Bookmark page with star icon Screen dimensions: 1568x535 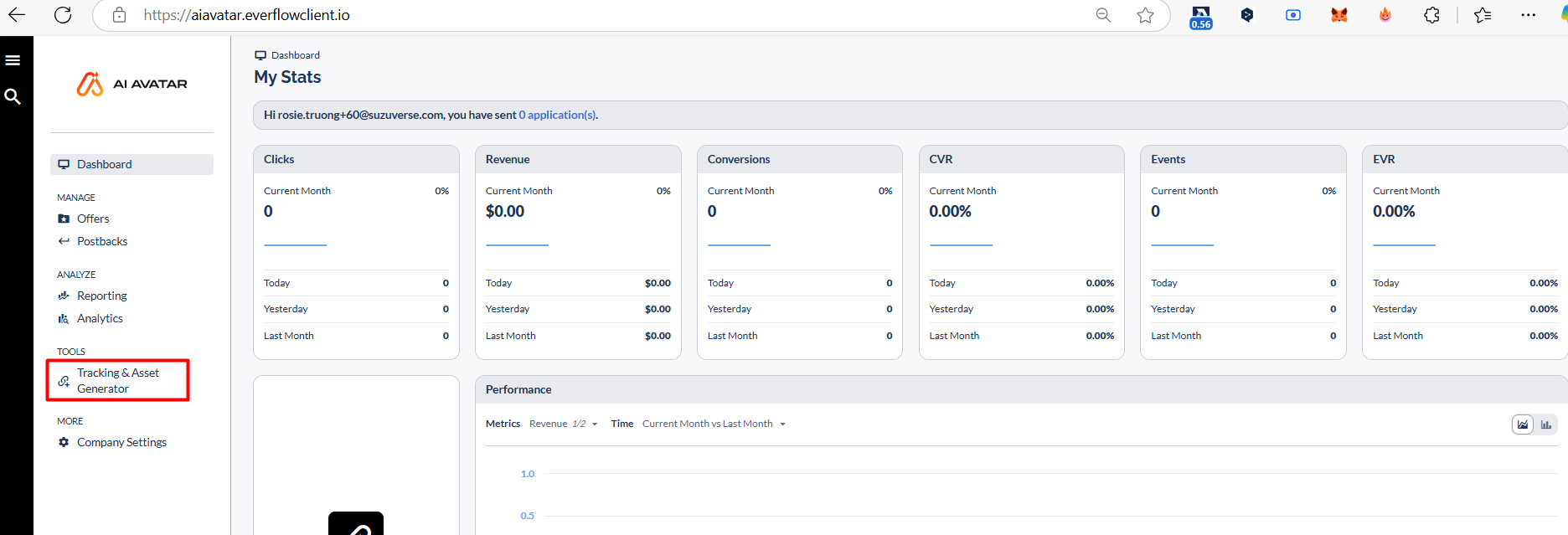coord(1145,15)
